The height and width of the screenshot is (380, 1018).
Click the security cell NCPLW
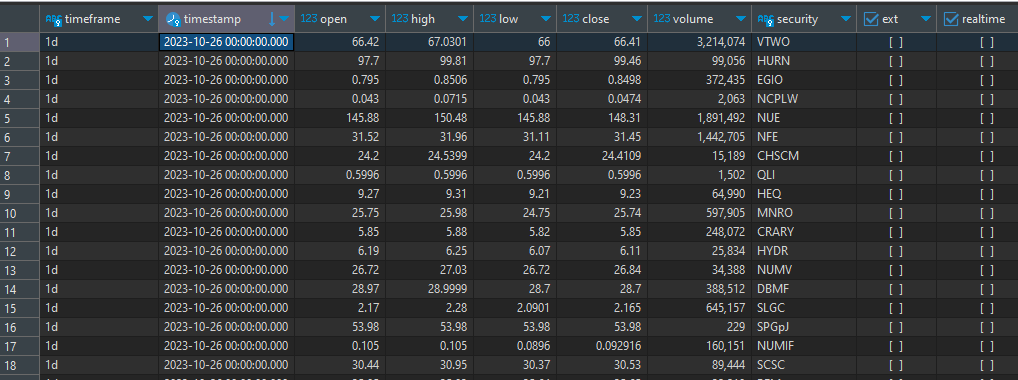804,99
